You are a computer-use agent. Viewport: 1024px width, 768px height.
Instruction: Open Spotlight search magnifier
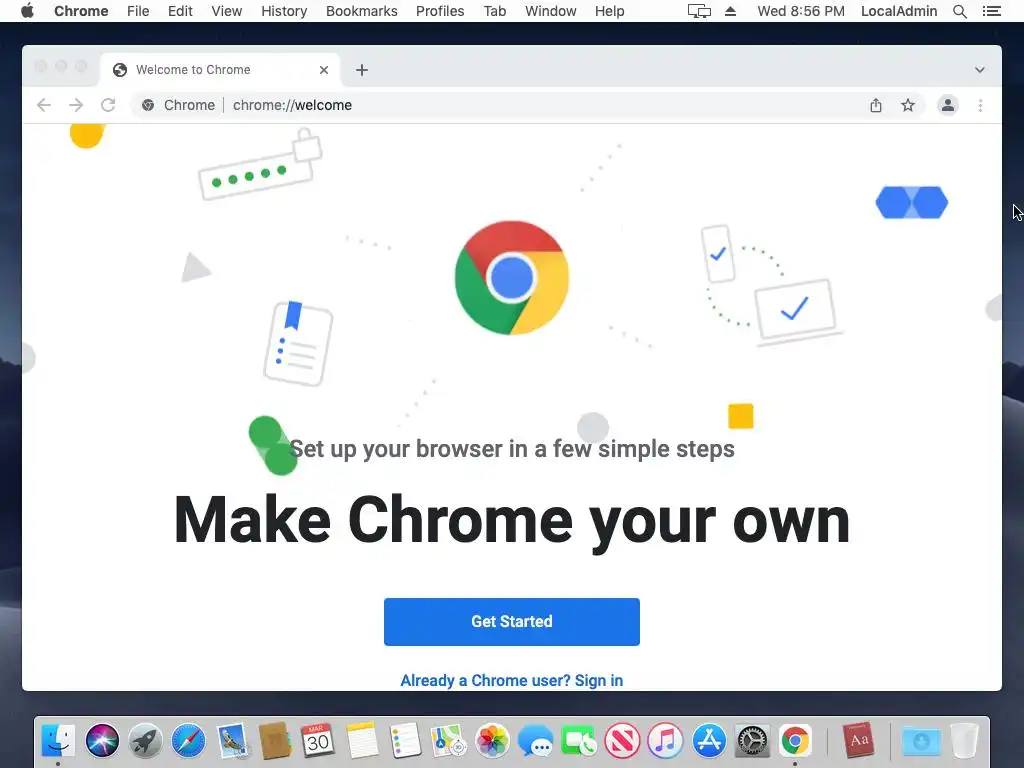tap(959, 11)
